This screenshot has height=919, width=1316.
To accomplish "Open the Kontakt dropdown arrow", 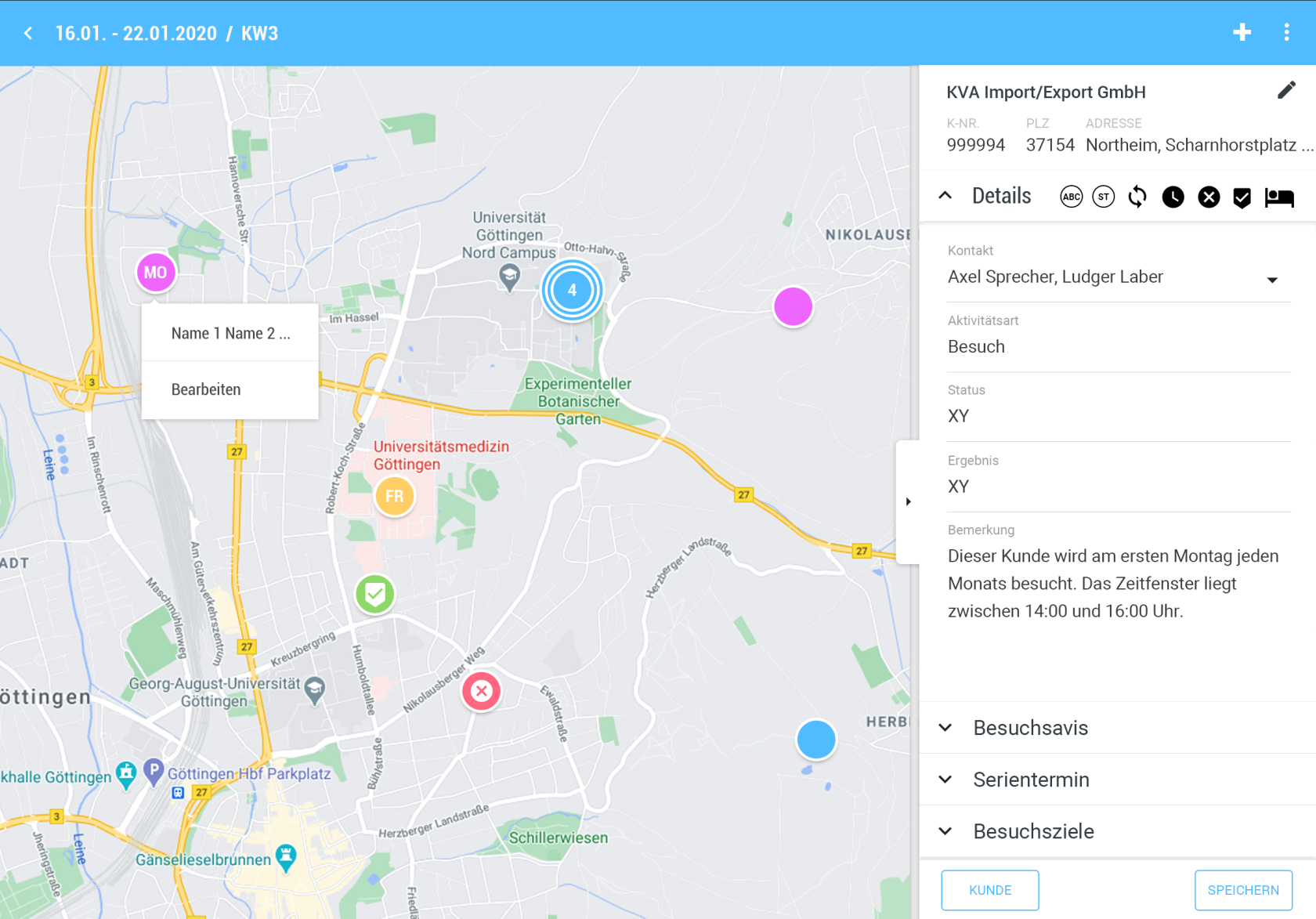I will 1272,280.
